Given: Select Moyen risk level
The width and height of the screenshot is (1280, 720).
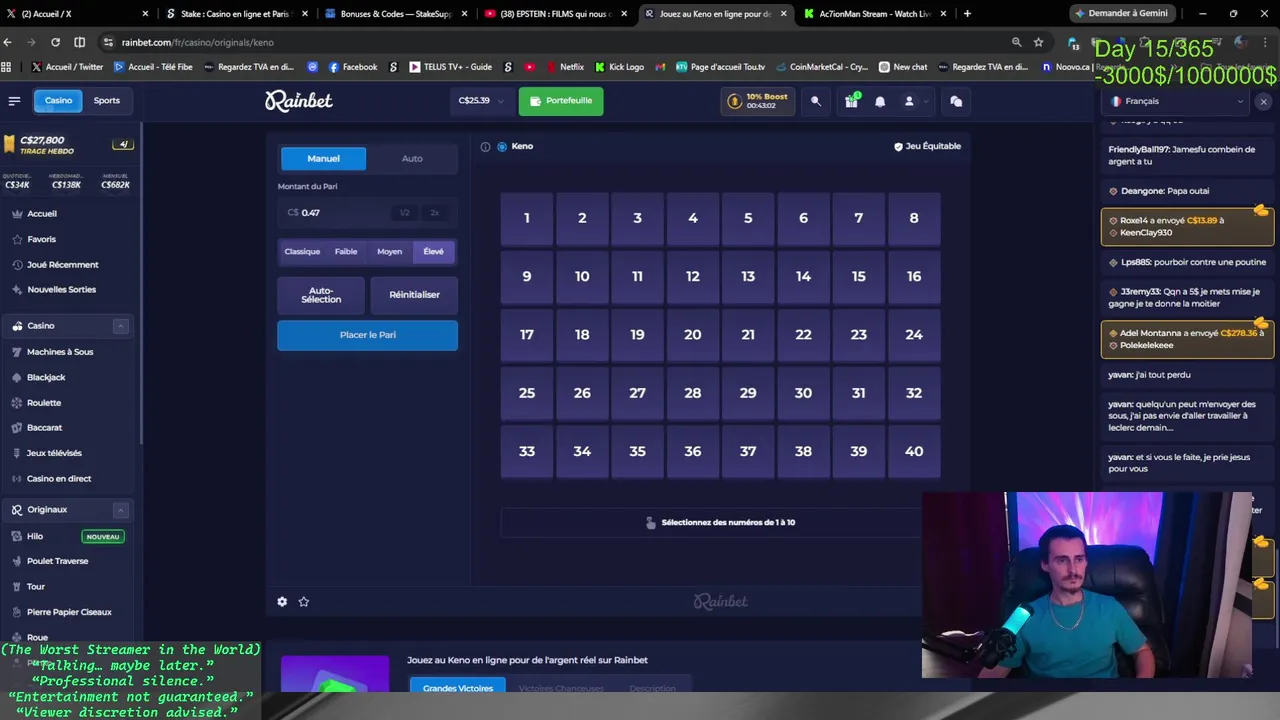Looking at the screenshot, I should (390, 251).
